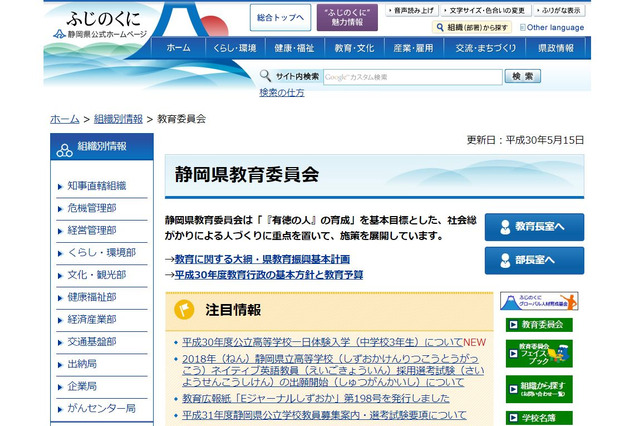Select the 産業・雇用 navigation tab

413,48
